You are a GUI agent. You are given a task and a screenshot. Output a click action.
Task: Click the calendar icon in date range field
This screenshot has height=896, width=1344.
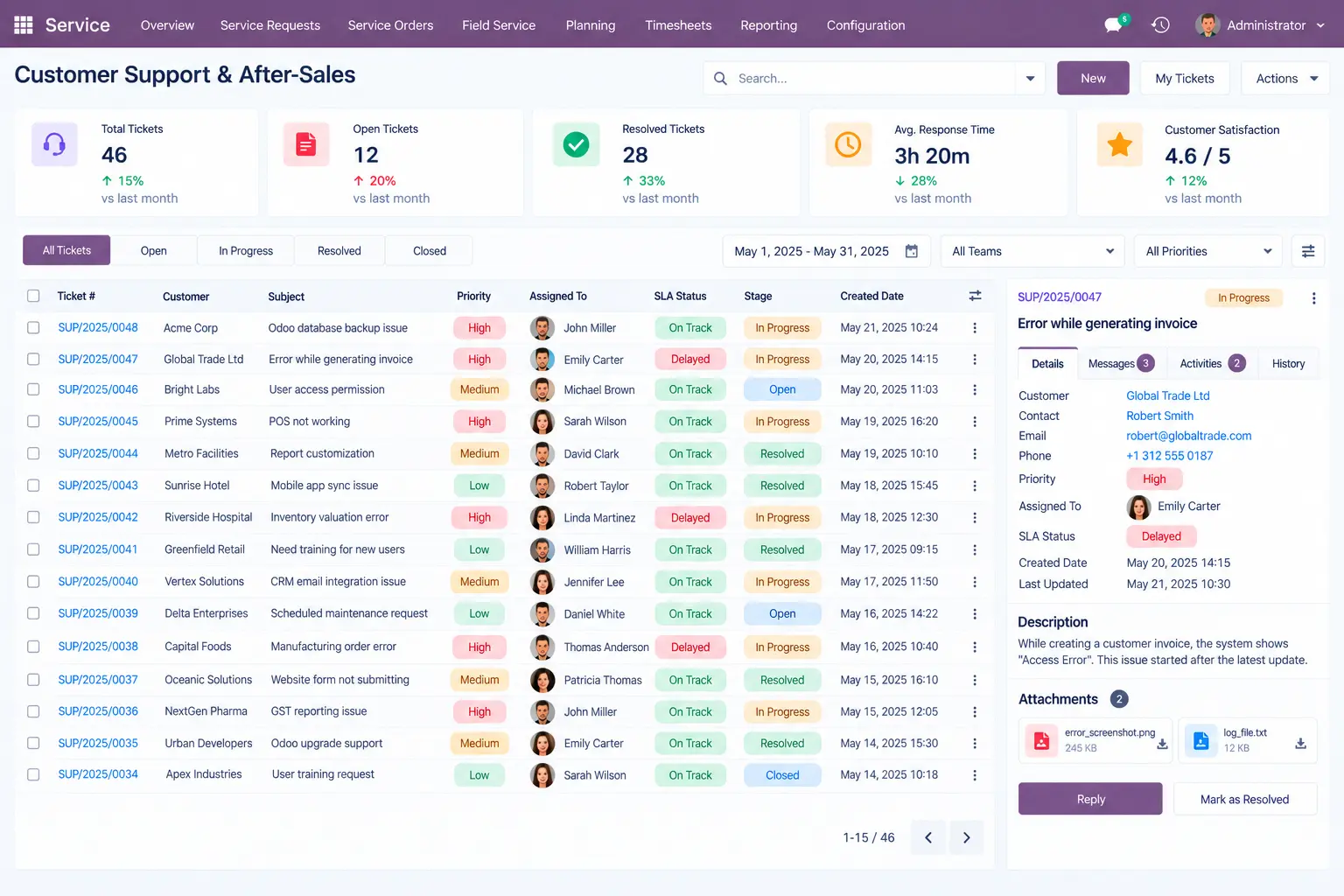pyautogui.click(x=912, y=251)
